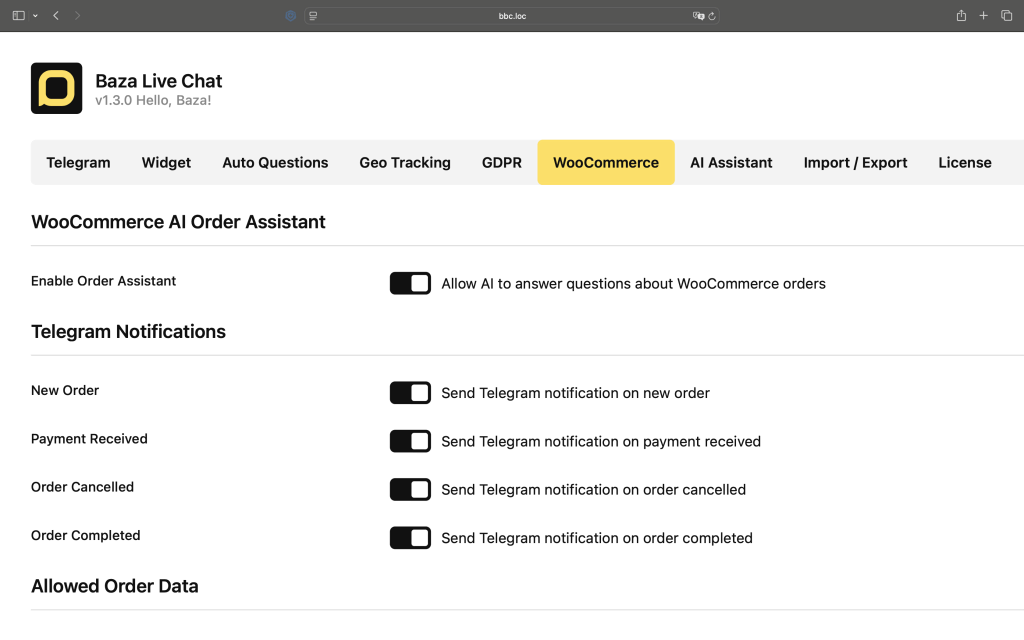The height and width of the screenshot is (640, 1024).
Task: Open the reader page menu icon
Action: (x=313, y=16)
